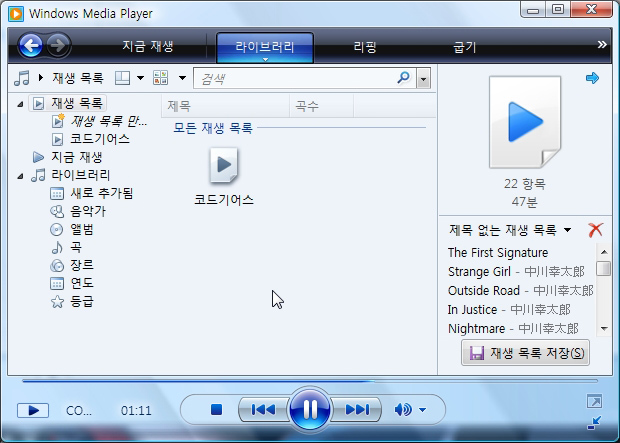Collapse the 라이브러리 tree node
The height and width of the screenshot is (443, 620).
pyautogui.click(x=20, y=176)
